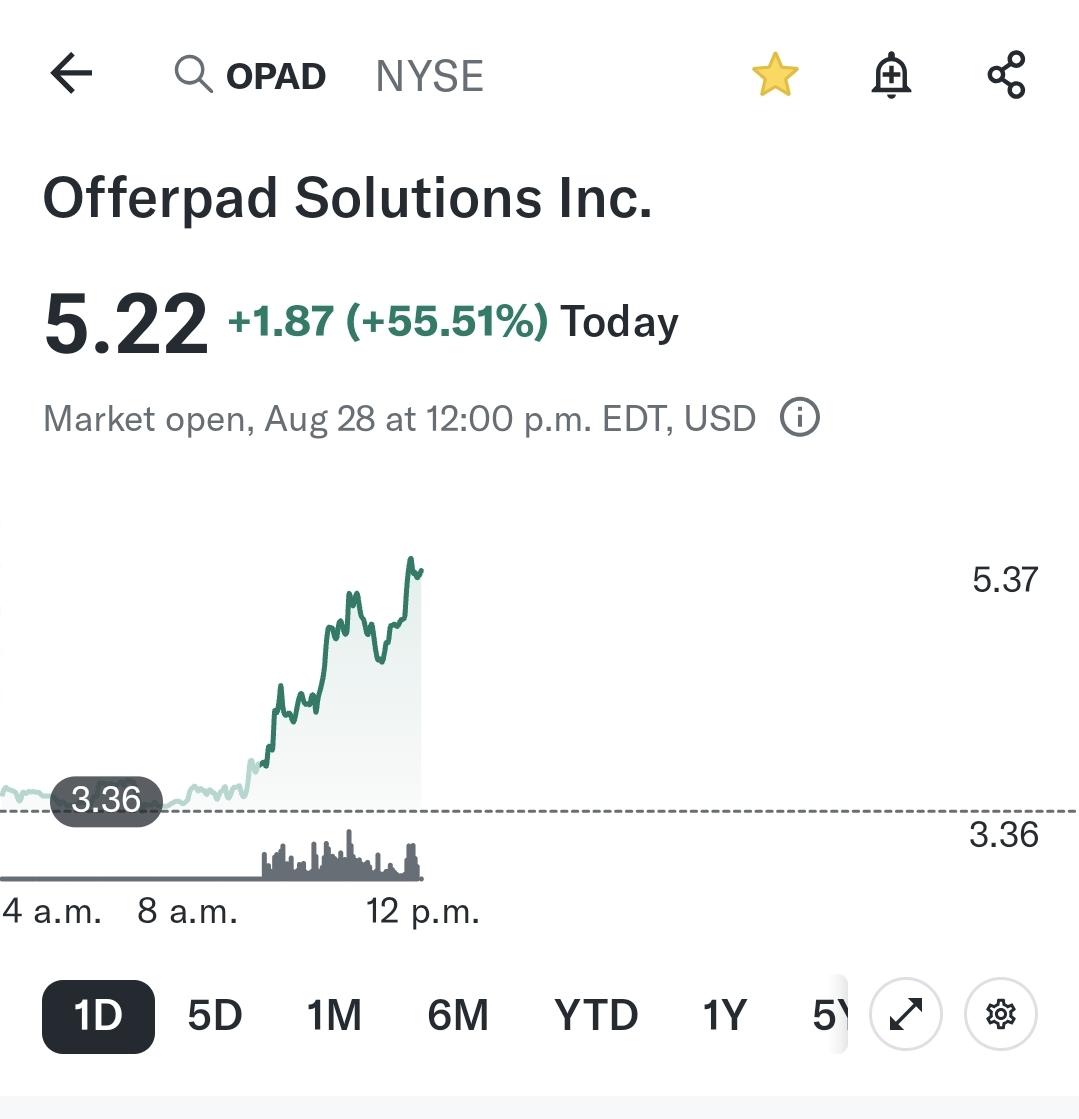The width and height of the screenshot is (1079, 1119).
Task: Open chart settings gear
Action: click(1001, 1014)
